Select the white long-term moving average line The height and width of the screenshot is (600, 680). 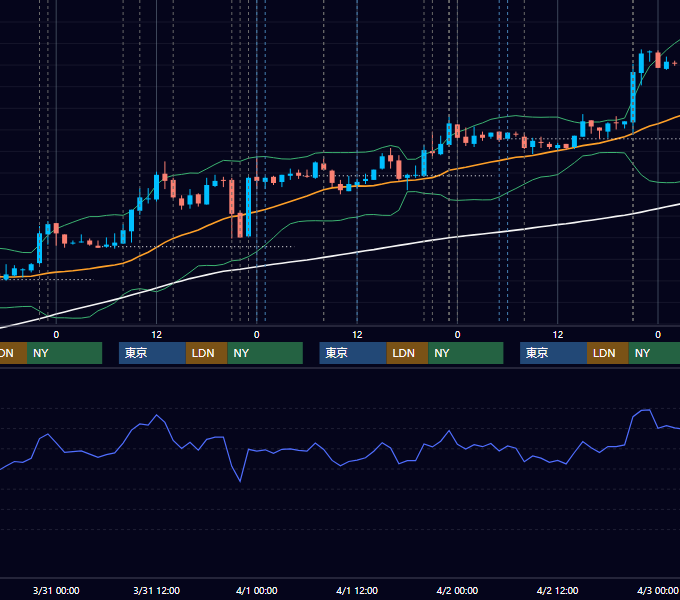click(357, 252)
